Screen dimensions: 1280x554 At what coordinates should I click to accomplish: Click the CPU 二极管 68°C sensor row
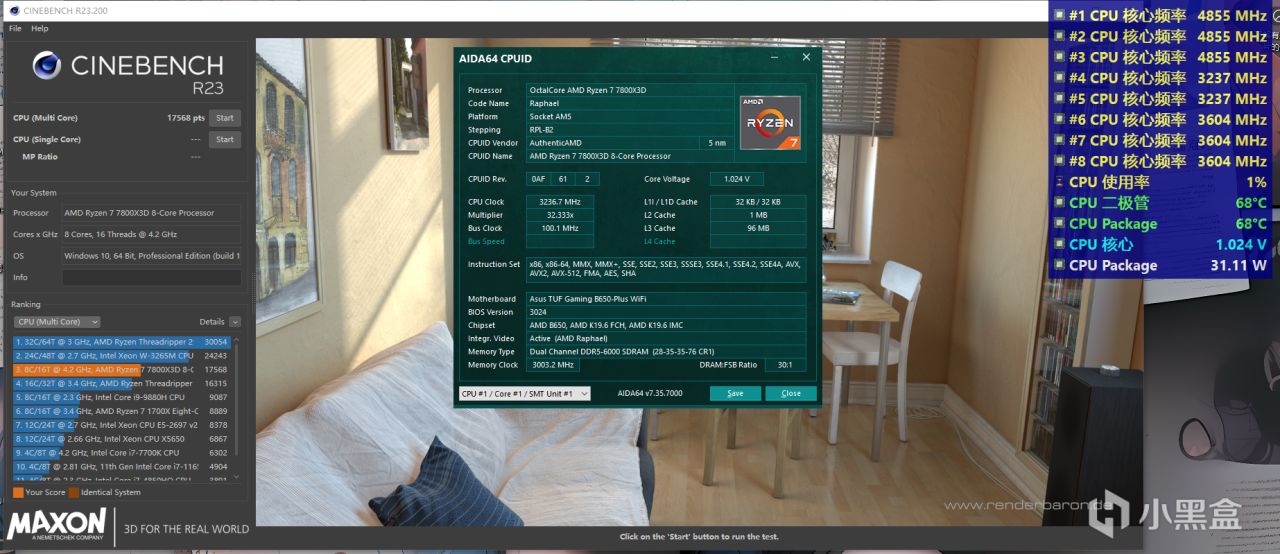coord(1161,203)
